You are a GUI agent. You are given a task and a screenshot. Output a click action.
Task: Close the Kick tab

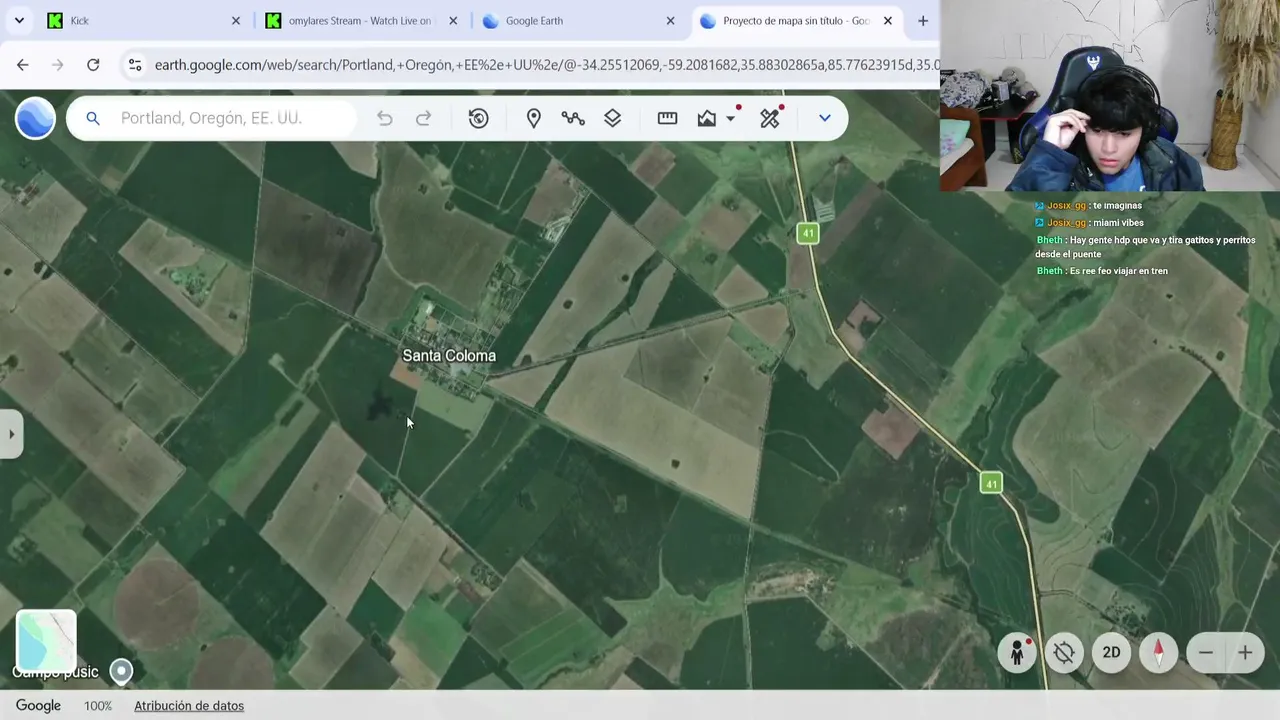coord(236,21)
